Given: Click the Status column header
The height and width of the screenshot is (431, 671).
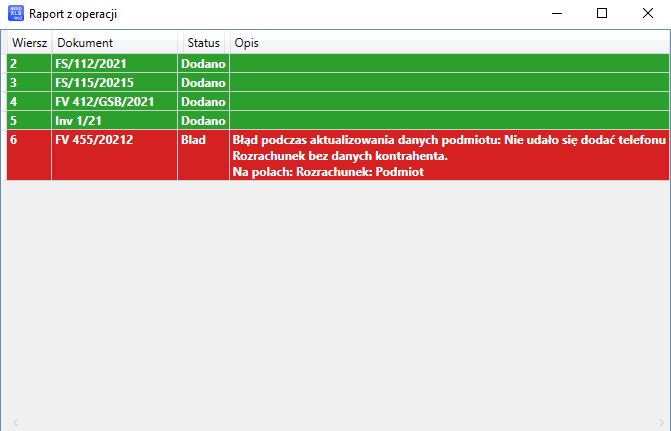Looking at the screenshot, I should 203,43.
